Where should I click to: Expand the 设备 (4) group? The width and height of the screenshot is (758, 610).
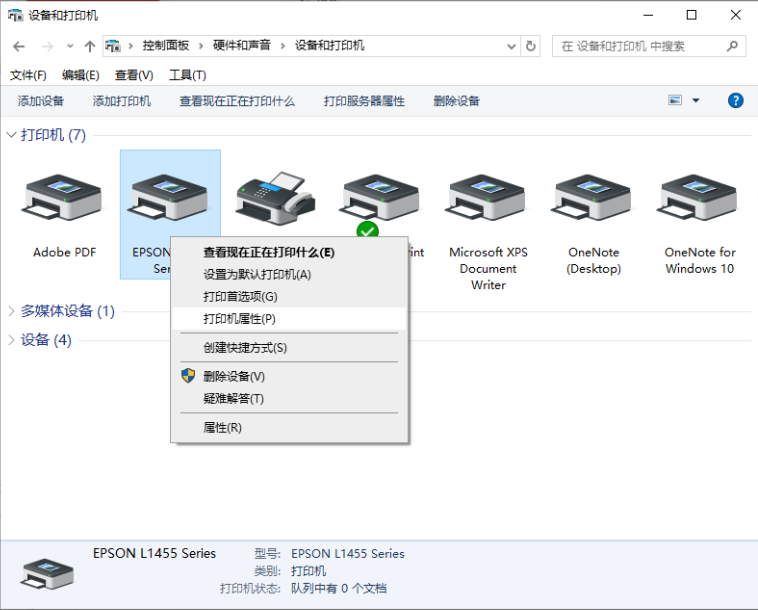coord(12,340)
